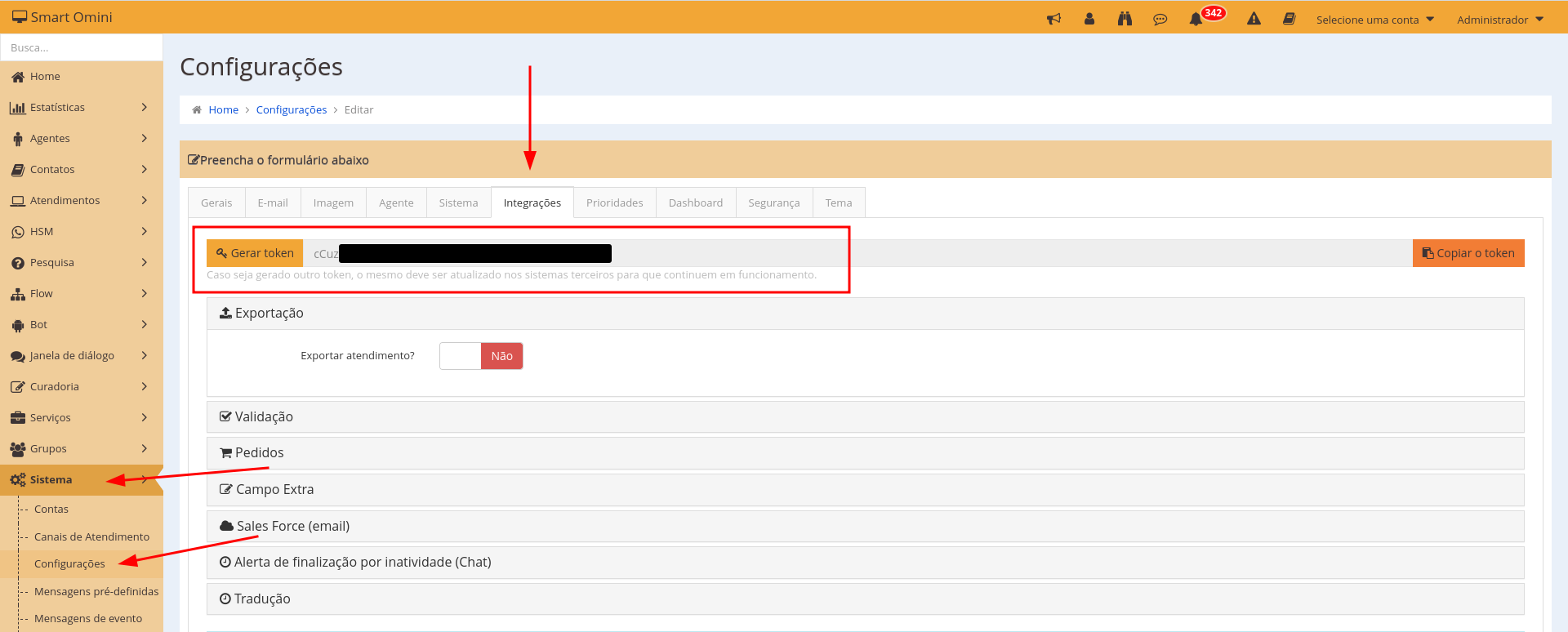Open Canais de Atendimento in sidebar
This screenshot has height=632, width=1568.
(91, 536)
